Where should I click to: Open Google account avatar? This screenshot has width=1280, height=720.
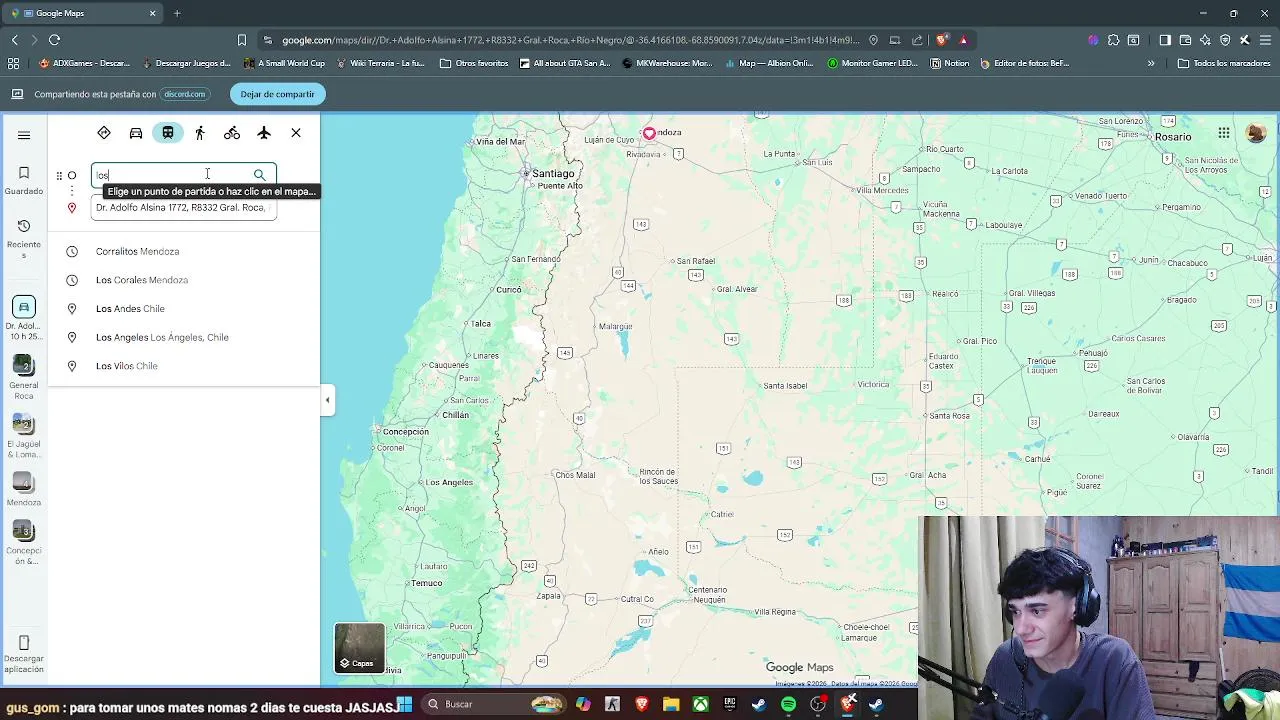[1256, 133]
